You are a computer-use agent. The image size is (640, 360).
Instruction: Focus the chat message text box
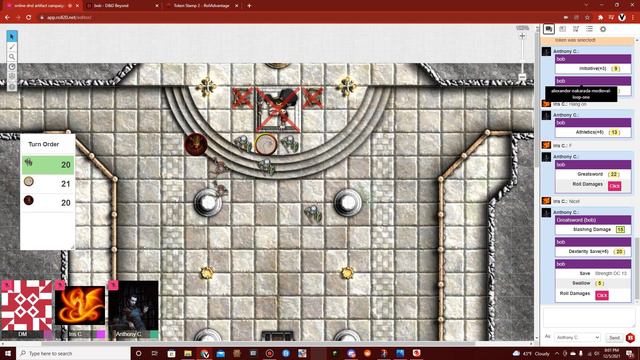coord(588,318)
